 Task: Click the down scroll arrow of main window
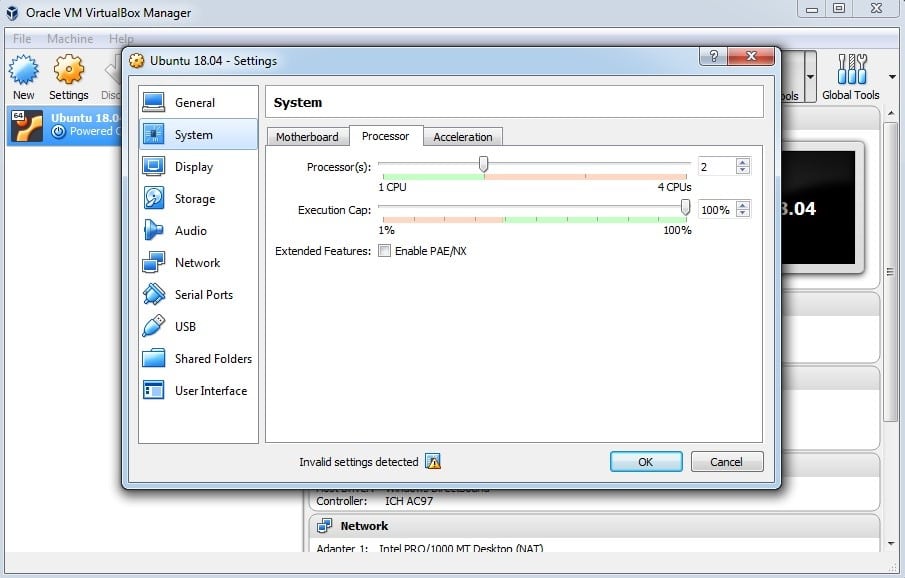pyautogui.click(x=891, y=543)
